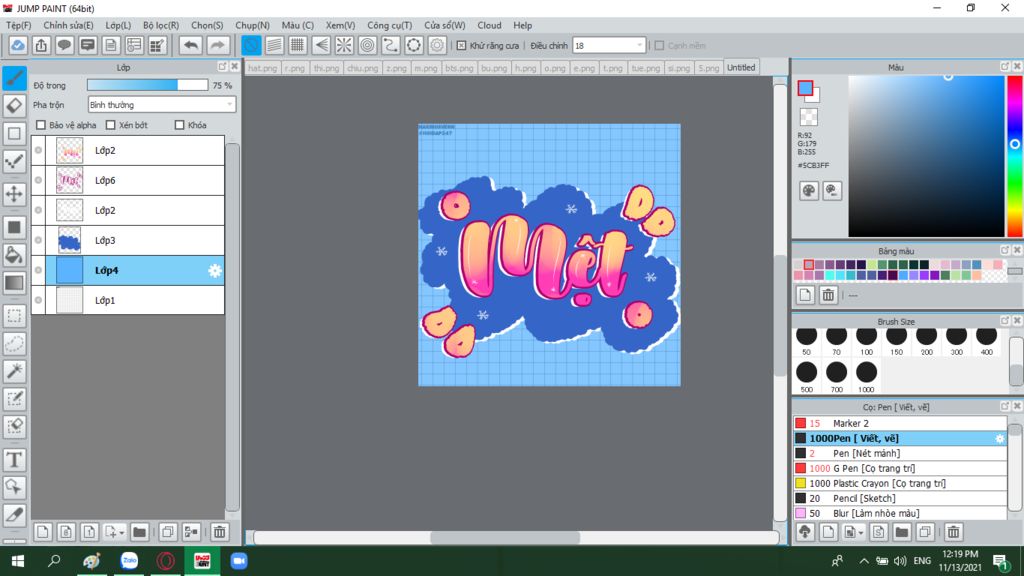This screenshot has height=576, width=1024.
Task: Enable Khóa checkbox
Action: [x=180, y=125]
